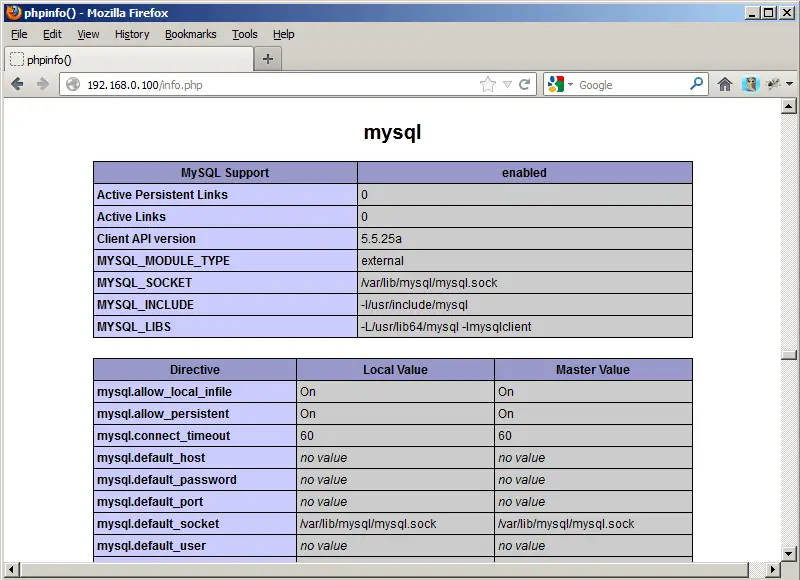
Task: Open a new tab with plus button
Action: (x=268, y=59)
